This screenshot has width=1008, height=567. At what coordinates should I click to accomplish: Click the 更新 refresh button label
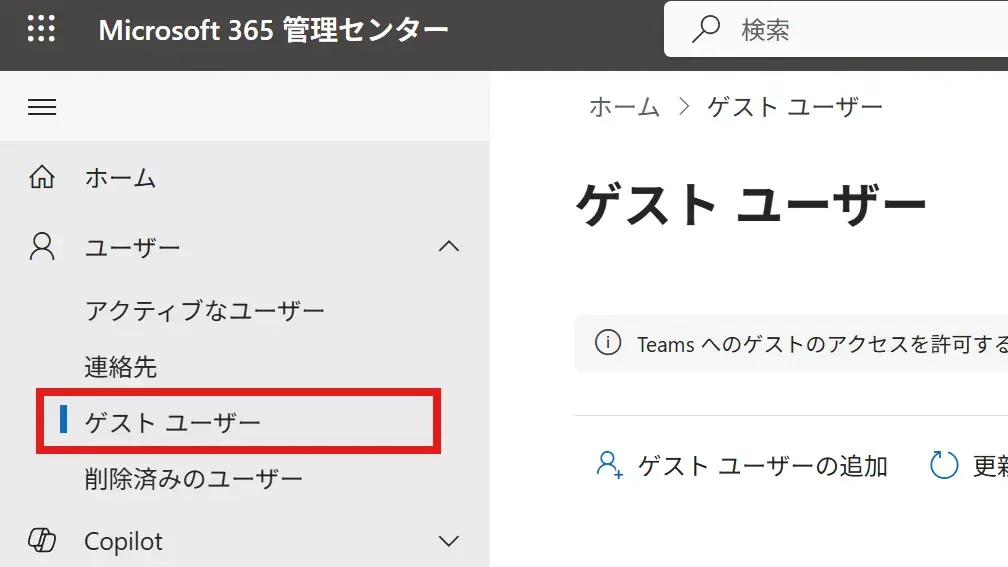click(990, 465)
